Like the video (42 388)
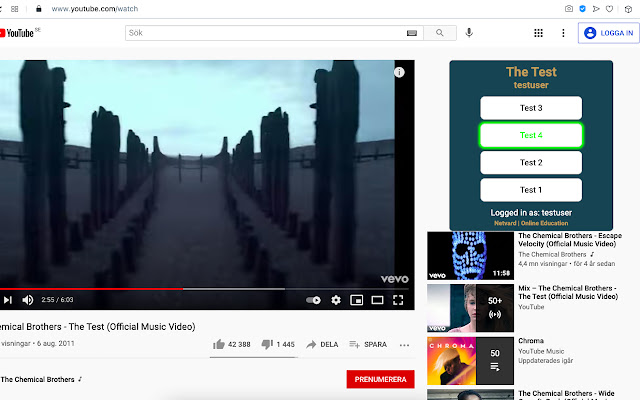This screenshot has width=640, height=400. (231, 344)
